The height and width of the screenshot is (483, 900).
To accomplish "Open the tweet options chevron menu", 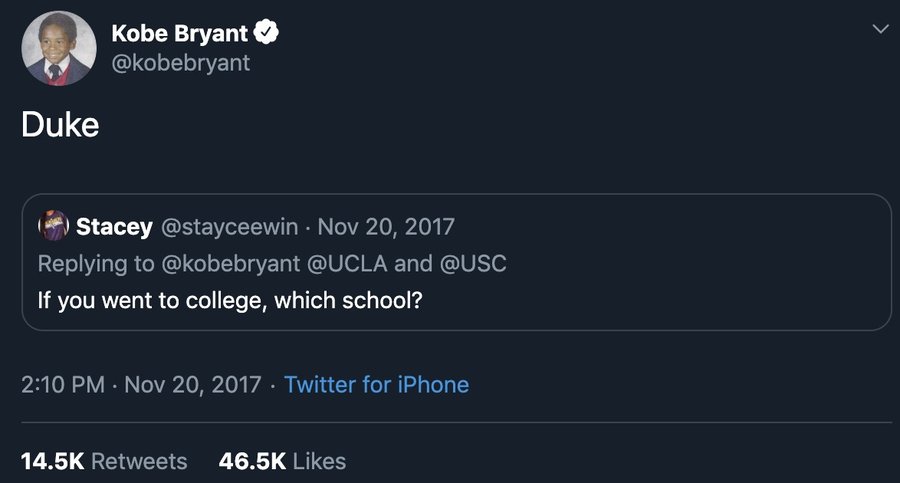I will pyautogui.click(x=880, y=30).
